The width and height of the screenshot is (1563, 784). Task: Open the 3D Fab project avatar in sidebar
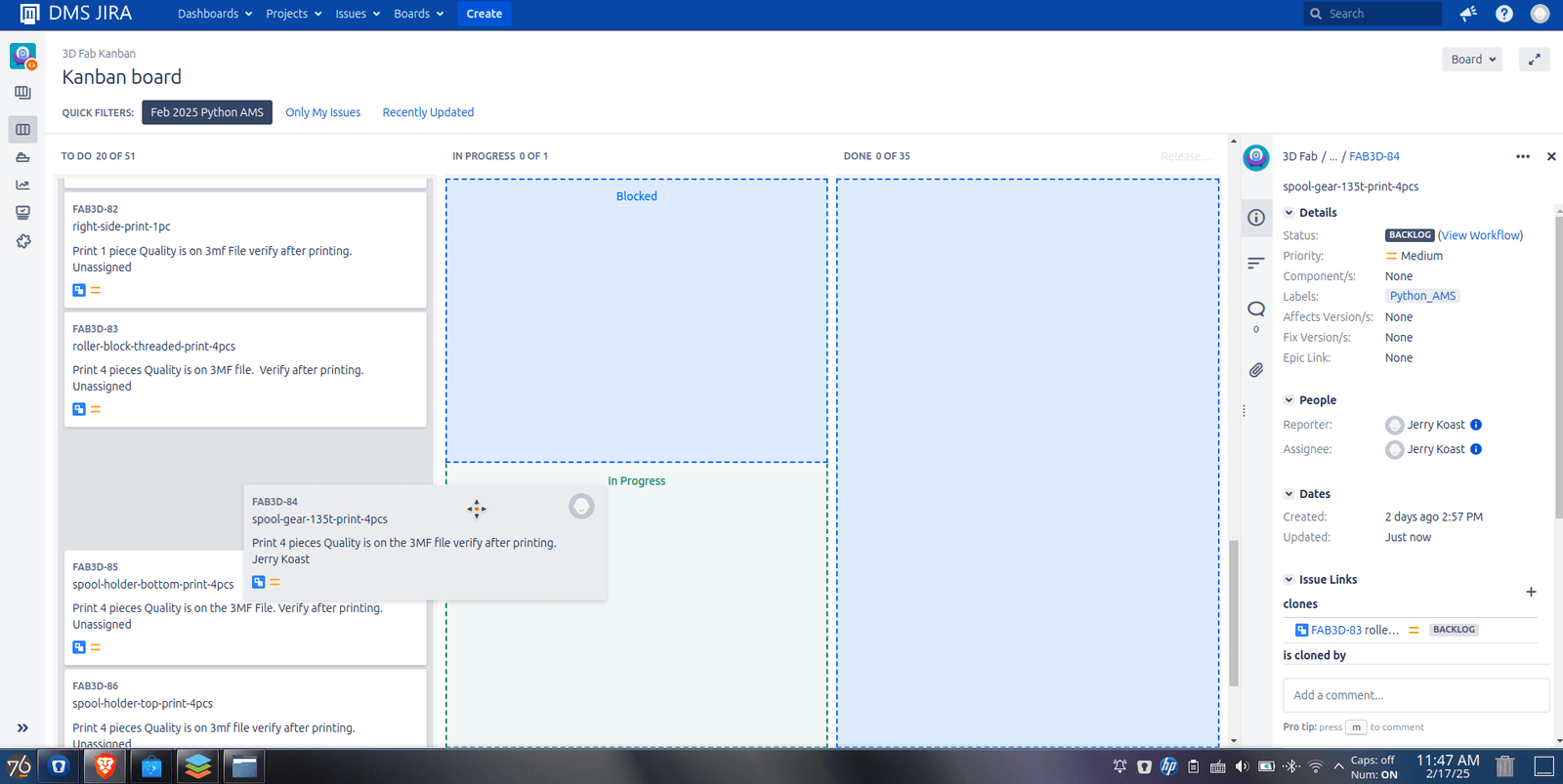pos(22,56)
